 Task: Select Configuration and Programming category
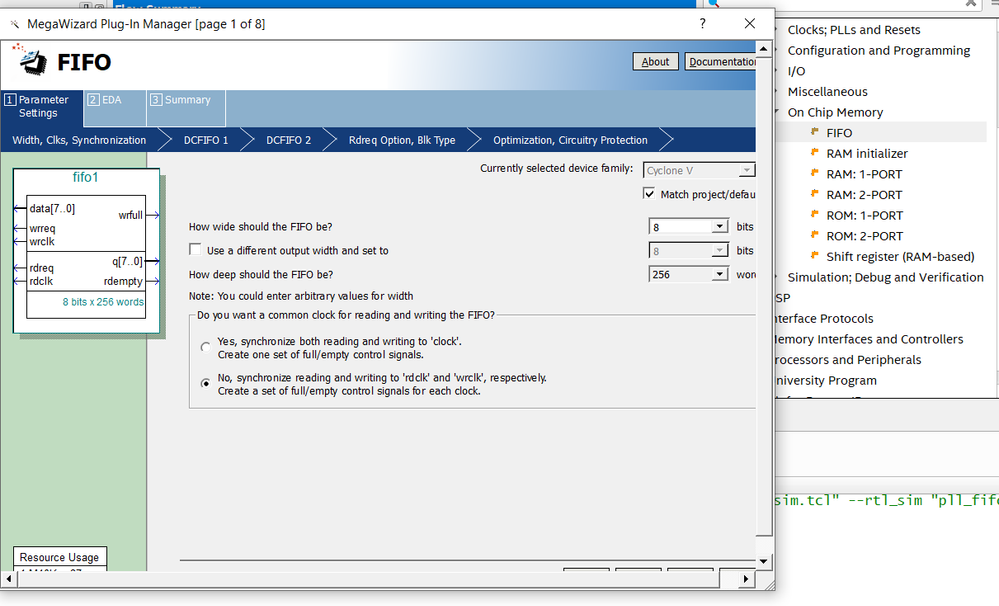pyautogui.click(x=879, y=50)
